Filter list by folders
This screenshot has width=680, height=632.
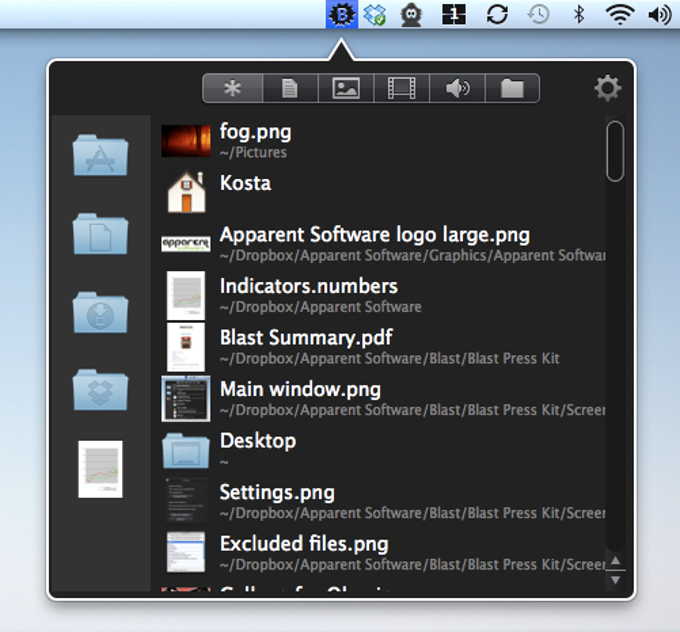[x=512, y=89]
